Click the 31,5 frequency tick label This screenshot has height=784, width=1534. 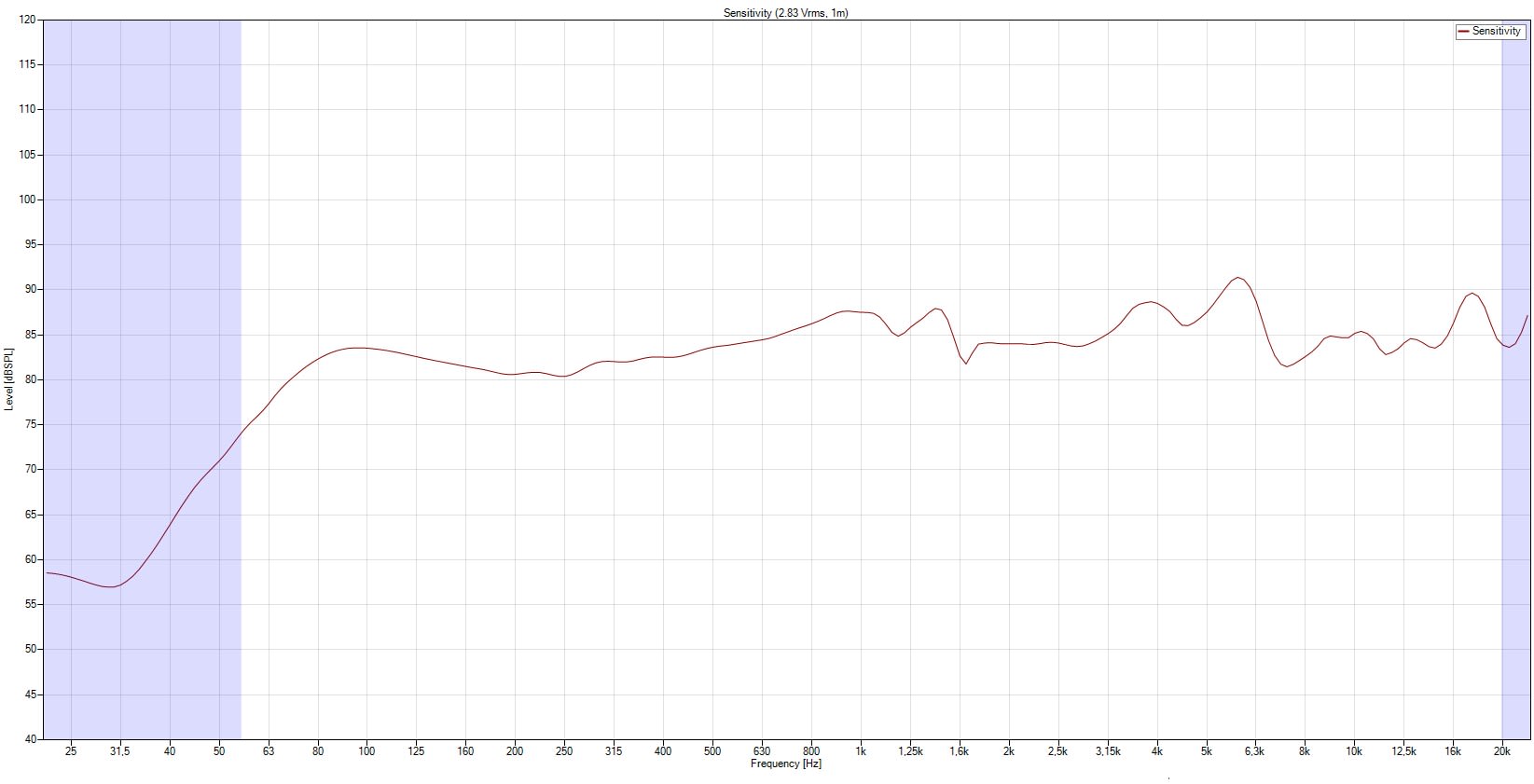pos(119,751)
